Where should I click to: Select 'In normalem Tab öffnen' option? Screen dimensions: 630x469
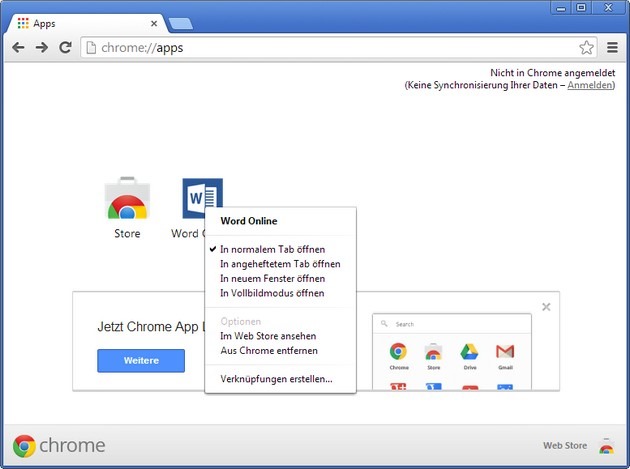(x=280, y=250)
